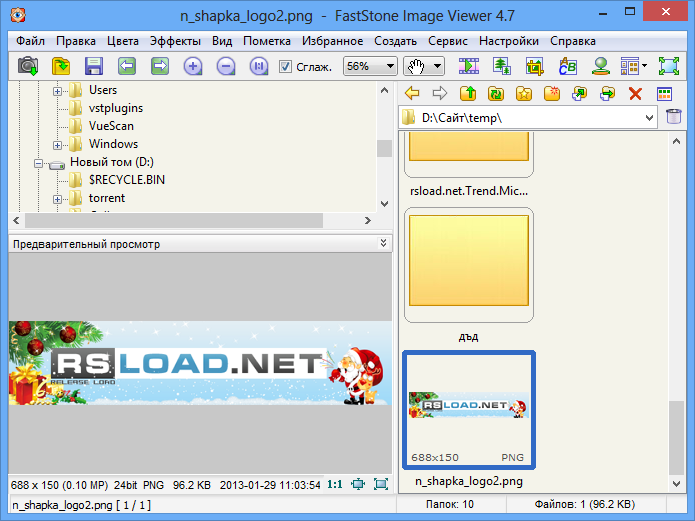695x521 pixels.
Task: Open the Правка menu
Action: tap(76, 41)
